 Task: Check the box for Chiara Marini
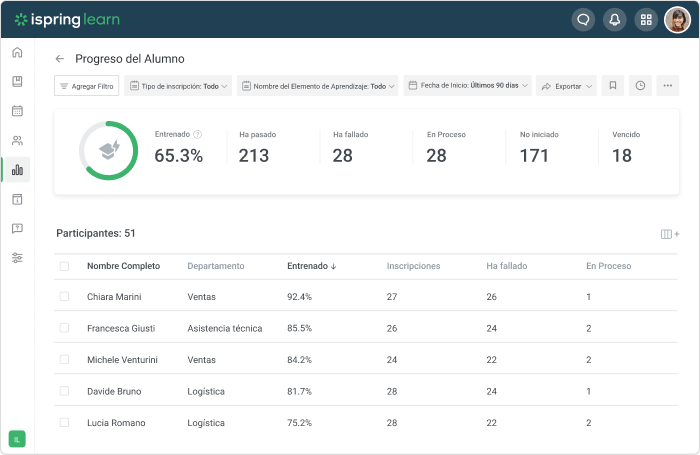(x=64, y=296)
